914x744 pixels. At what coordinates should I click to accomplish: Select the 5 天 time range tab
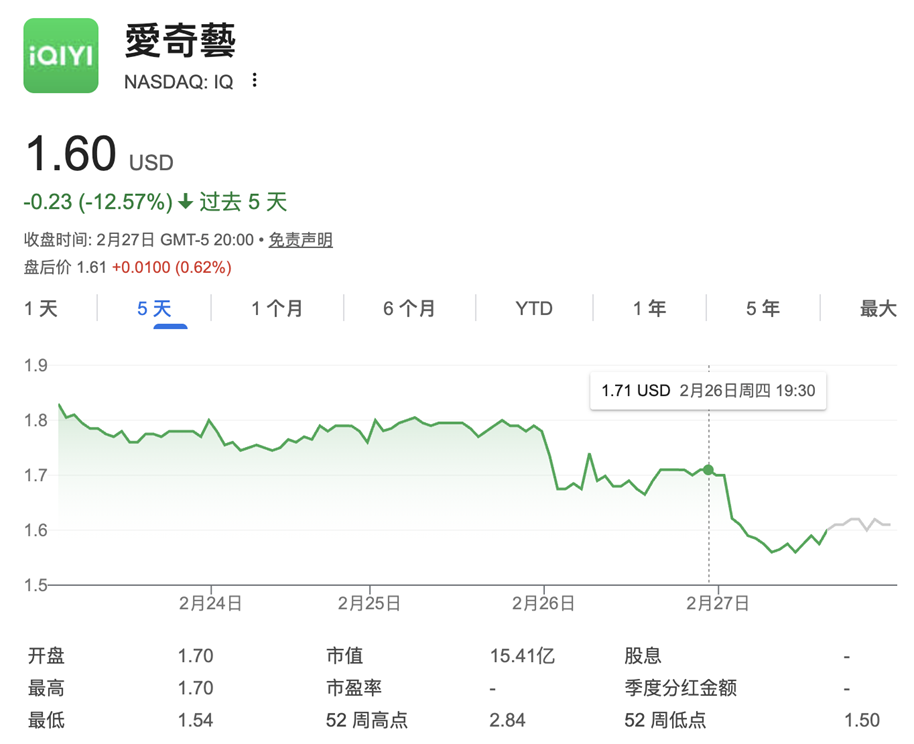[155, 309]
